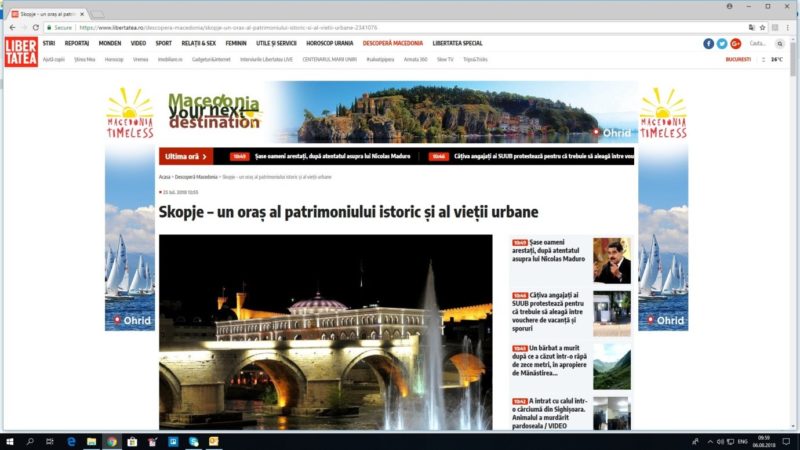Open Armata 360 sub-menu link

415,60
